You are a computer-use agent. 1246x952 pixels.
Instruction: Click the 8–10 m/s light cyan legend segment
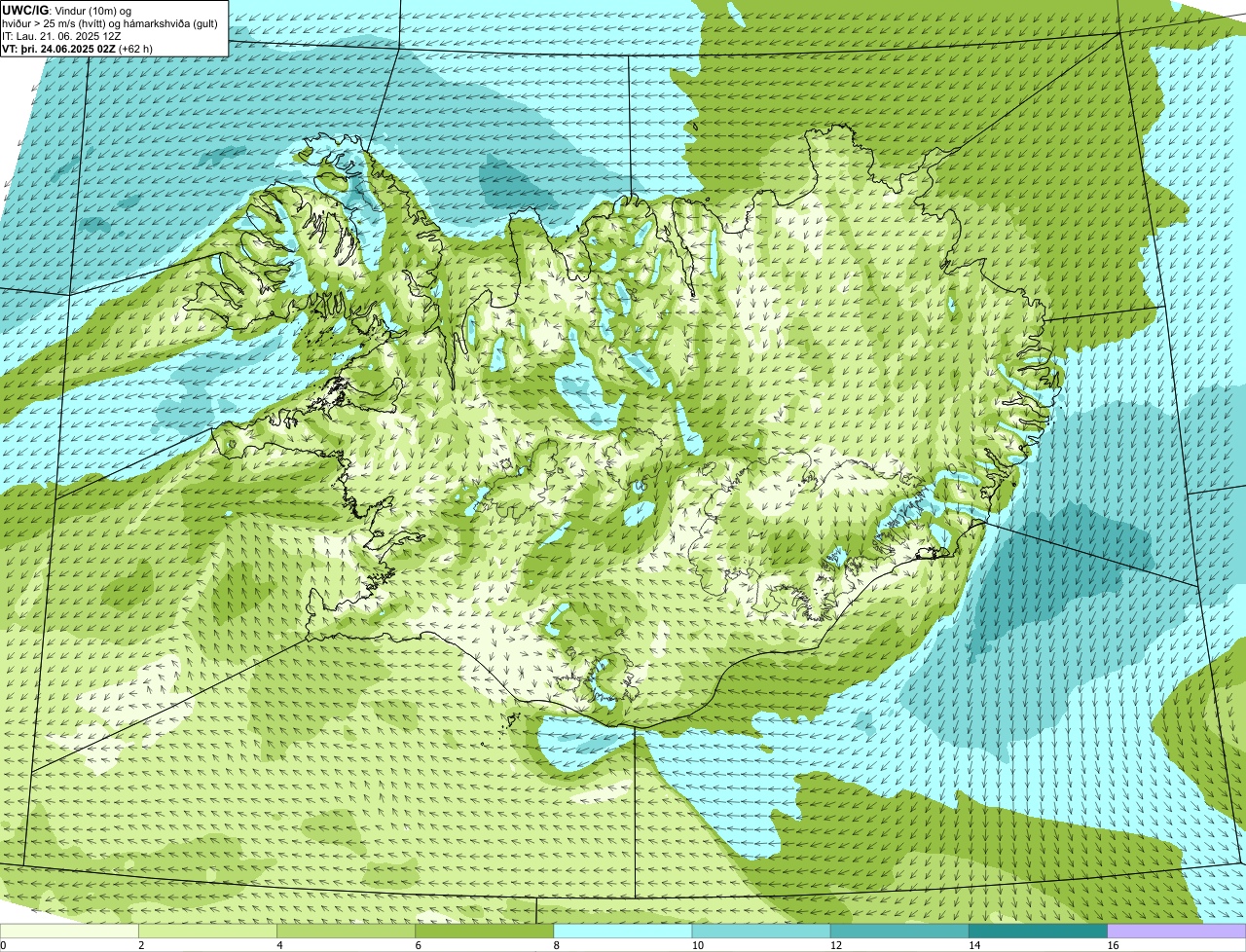(x=623, y=931)
